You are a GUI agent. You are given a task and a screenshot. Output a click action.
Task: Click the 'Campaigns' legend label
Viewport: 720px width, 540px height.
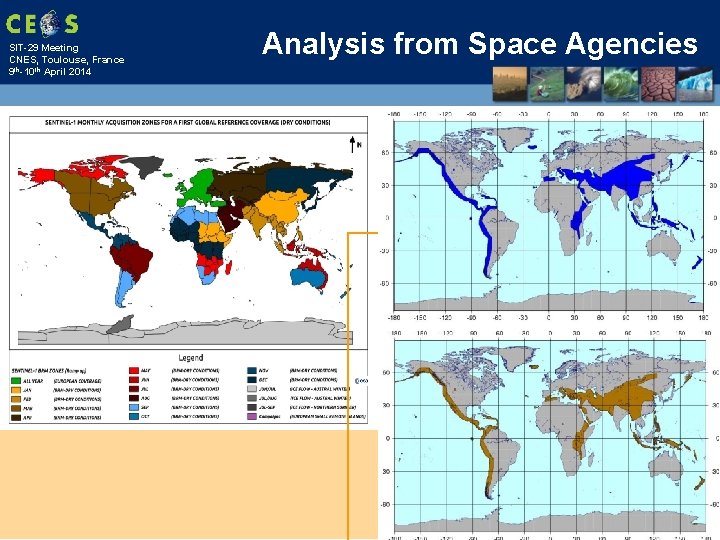point(269,416)
